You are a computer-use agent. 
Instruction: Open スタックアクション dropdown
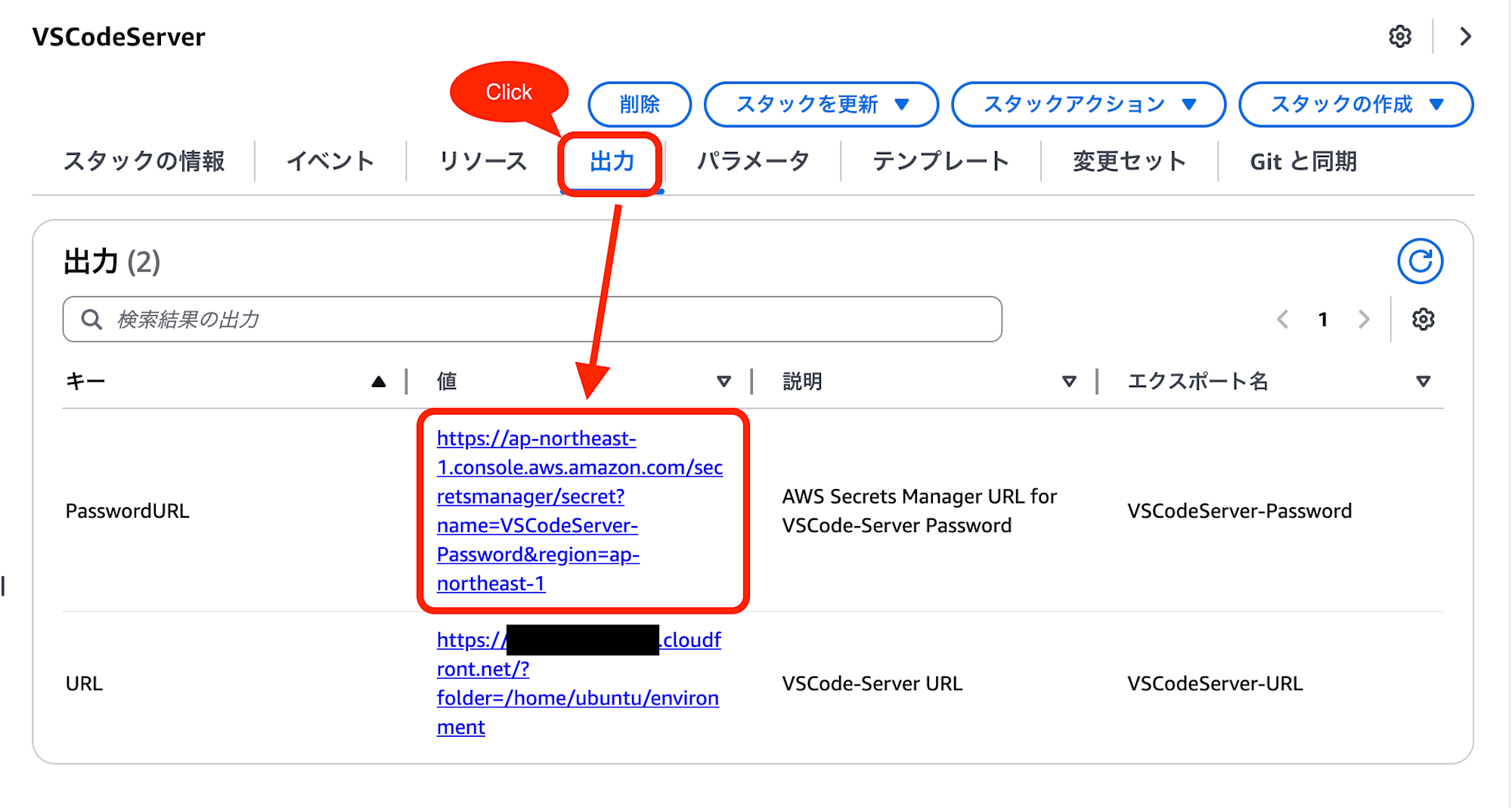(1088, 104)
